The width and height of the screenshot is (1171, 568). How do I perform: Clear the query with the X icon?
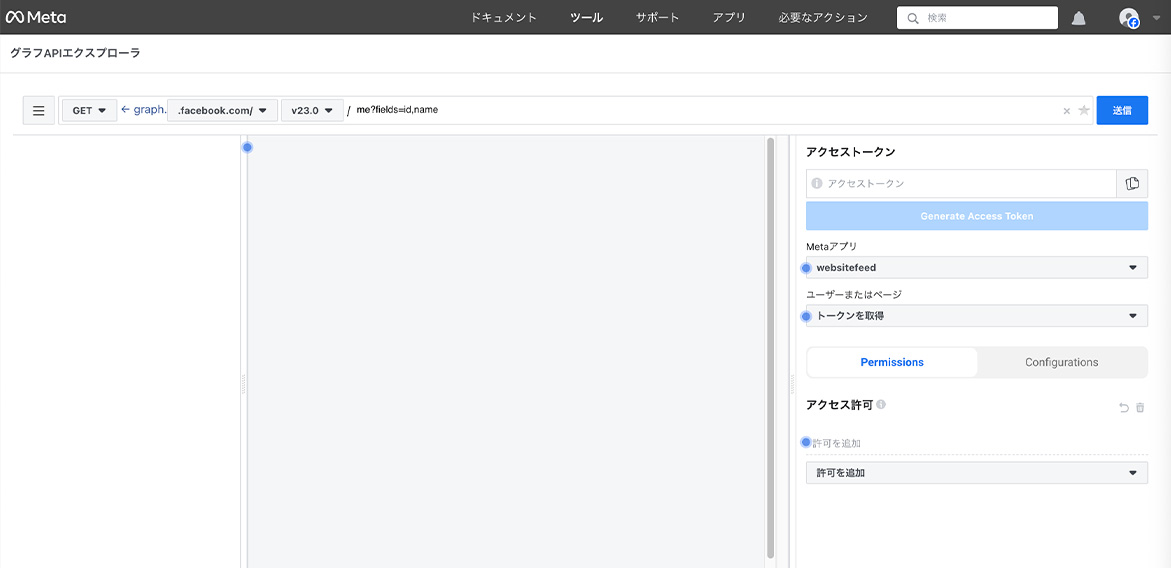pos(1066,111)
